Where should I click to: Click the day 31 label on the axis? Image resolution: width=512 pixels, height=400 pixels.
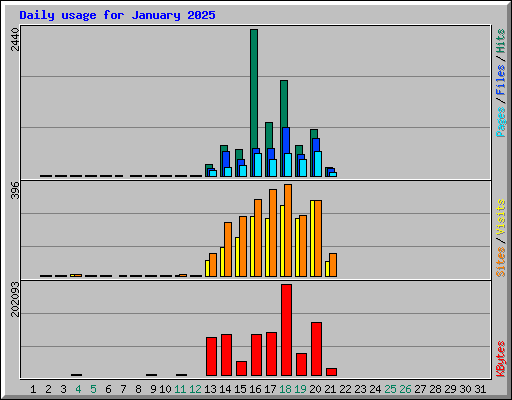coord(480,389)
